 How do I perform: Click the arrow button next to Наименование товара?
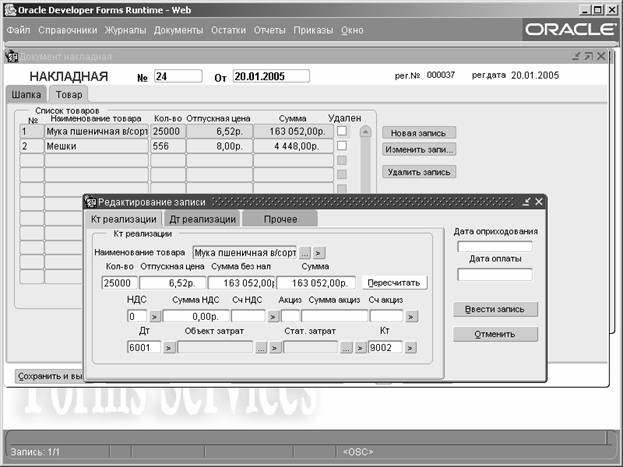pos(320,253)
